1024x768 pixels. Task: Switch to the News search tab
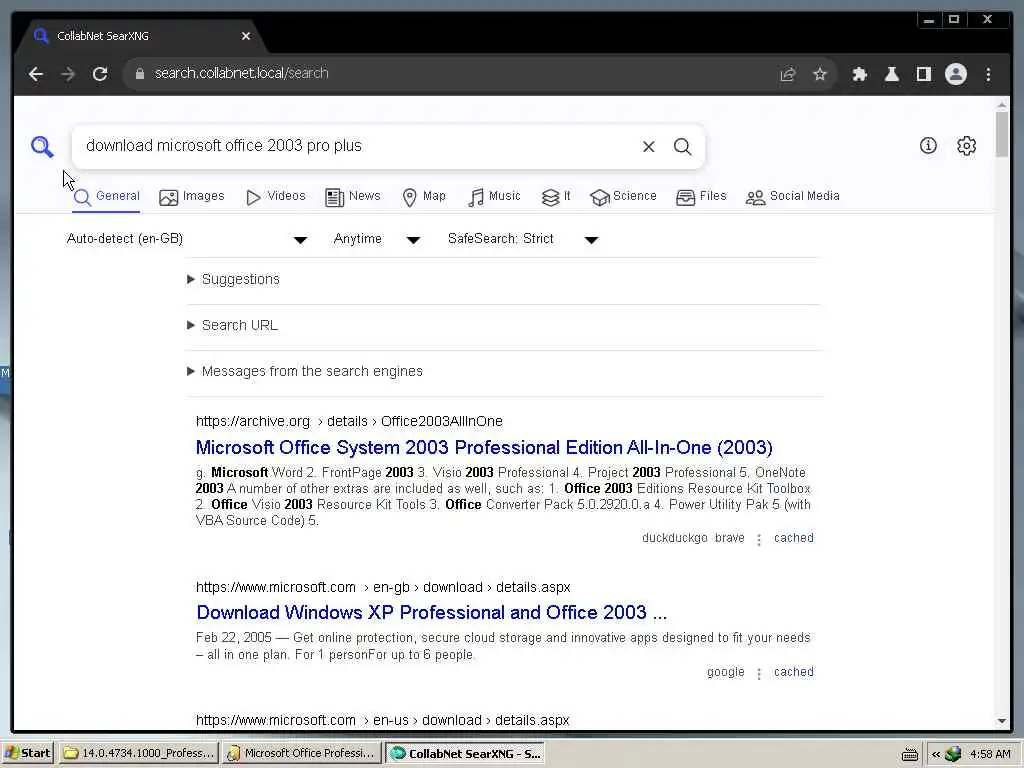click(x=353, y=197)
